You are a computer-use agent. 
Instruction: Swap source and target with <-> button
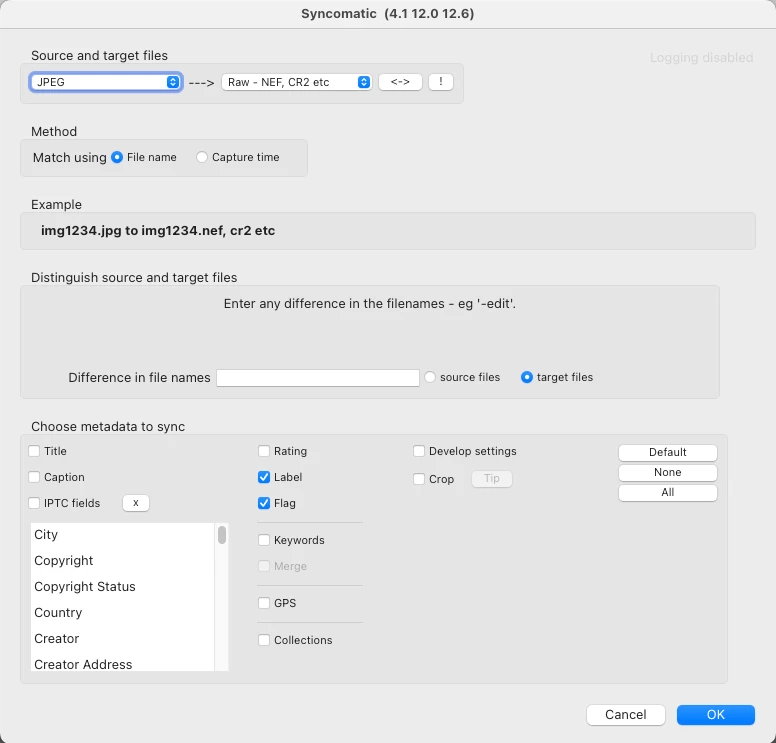coord(400,82)
